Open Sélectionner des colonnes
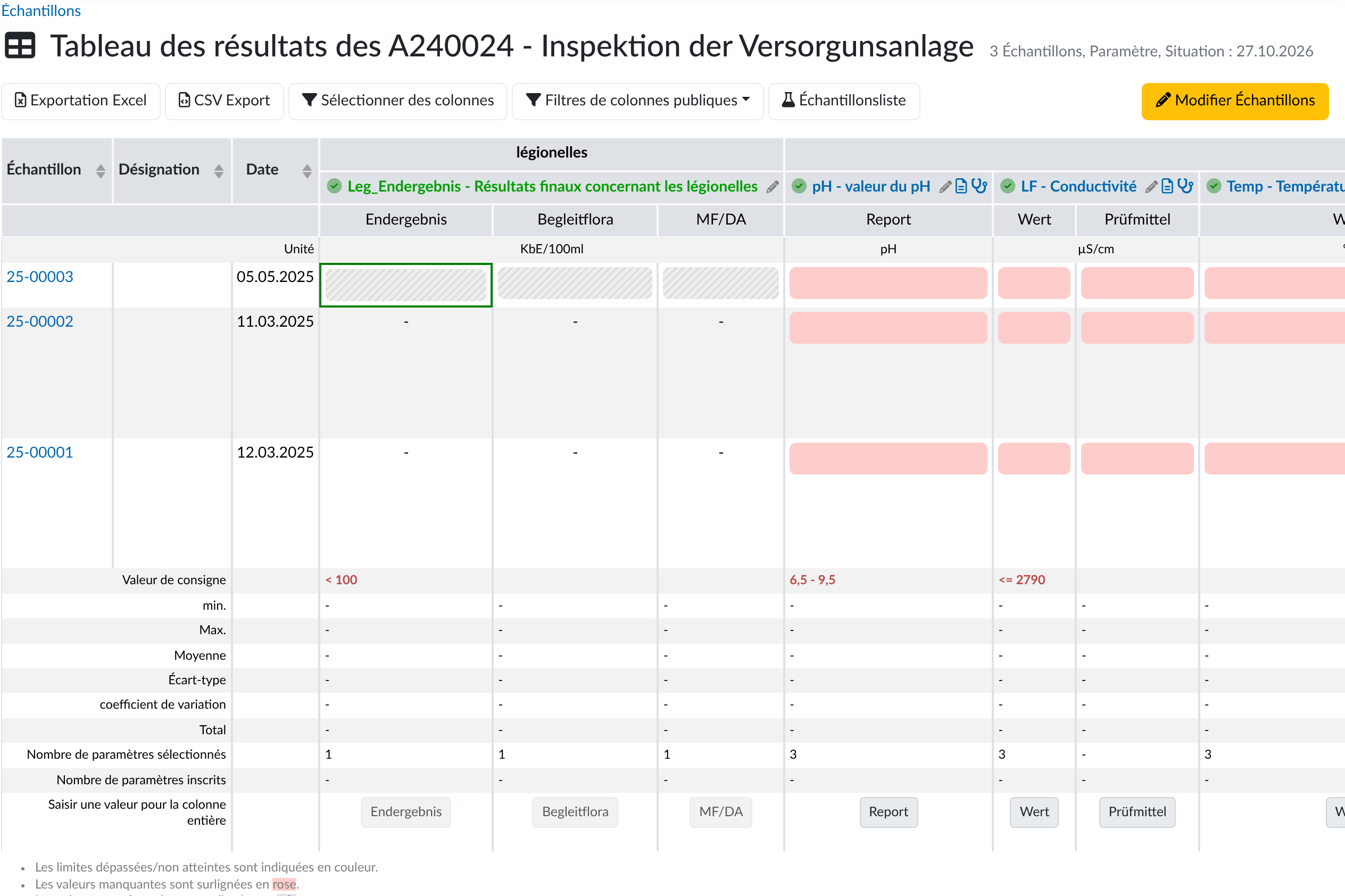 (397, 101)
